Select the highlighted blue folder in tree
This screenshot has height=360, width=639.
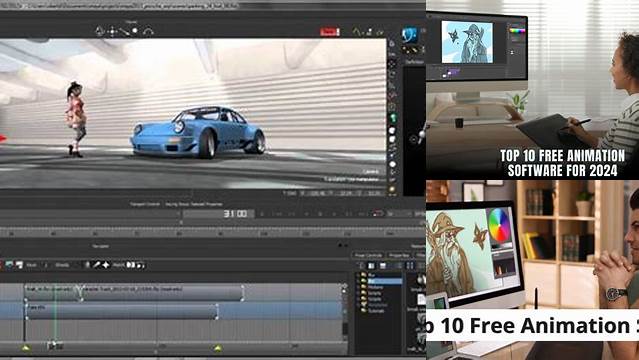point(380,281)
